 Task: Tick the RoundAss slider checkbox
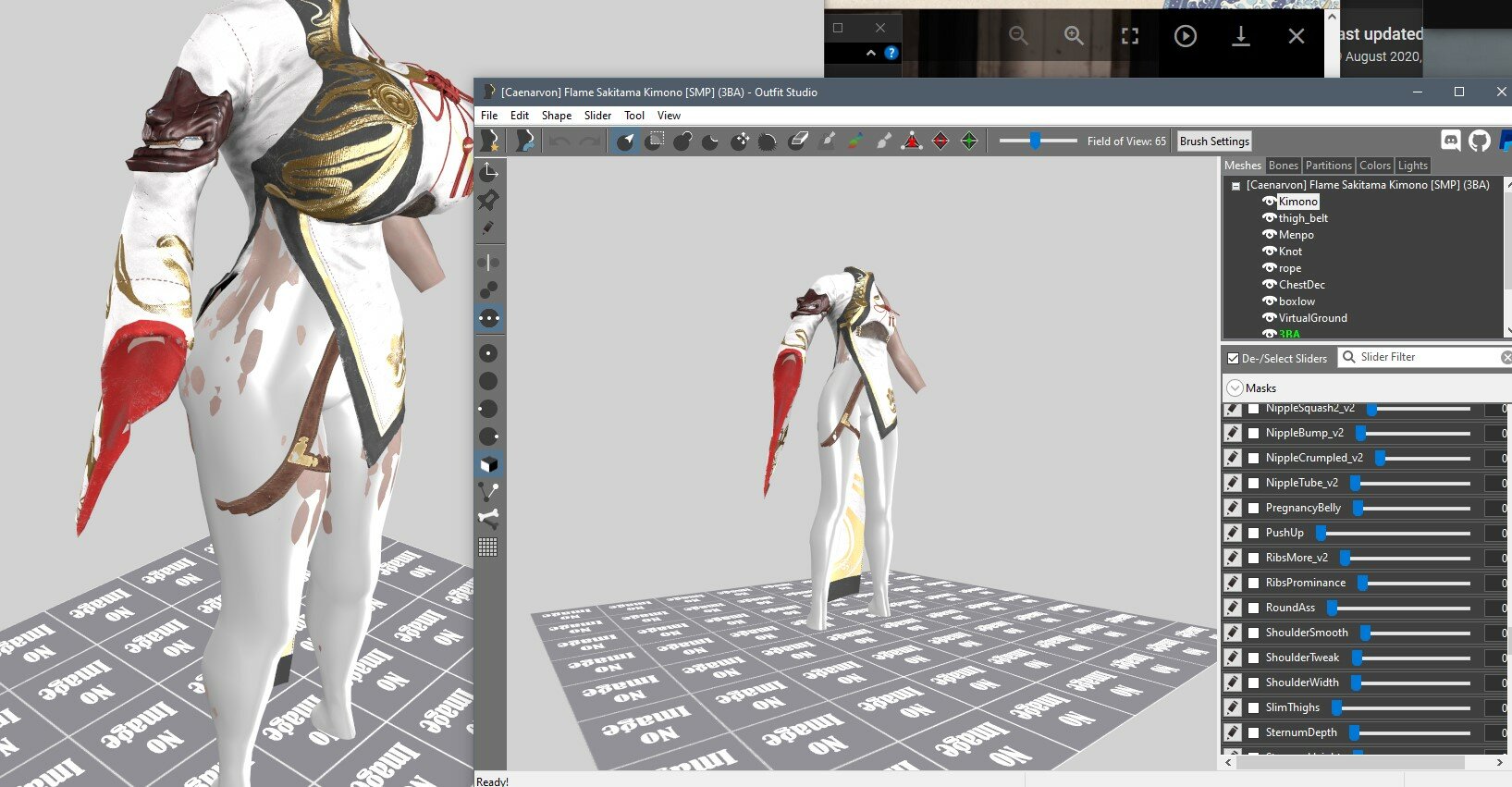click(1254, 608)
